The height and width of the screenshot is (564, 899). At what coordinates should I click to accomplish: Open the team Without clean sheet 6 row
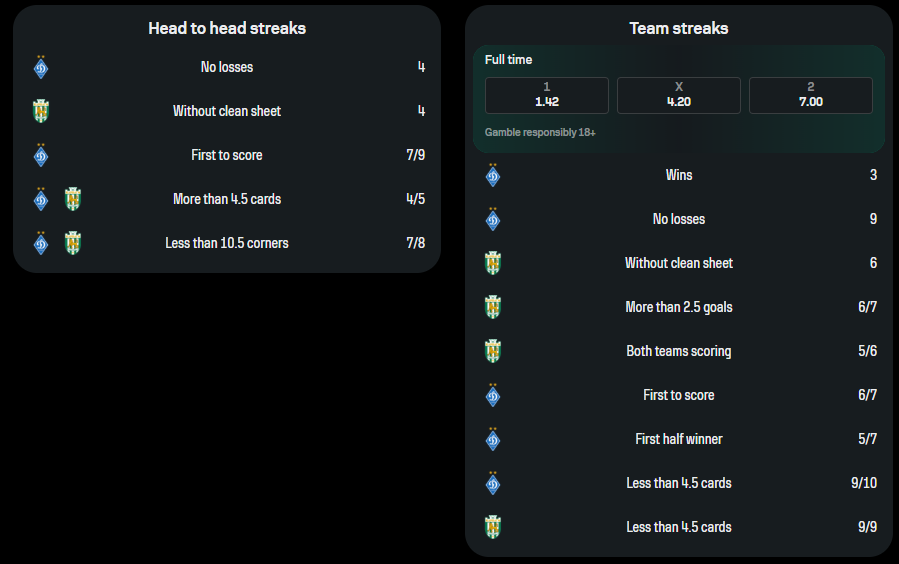tap(679, 263)
